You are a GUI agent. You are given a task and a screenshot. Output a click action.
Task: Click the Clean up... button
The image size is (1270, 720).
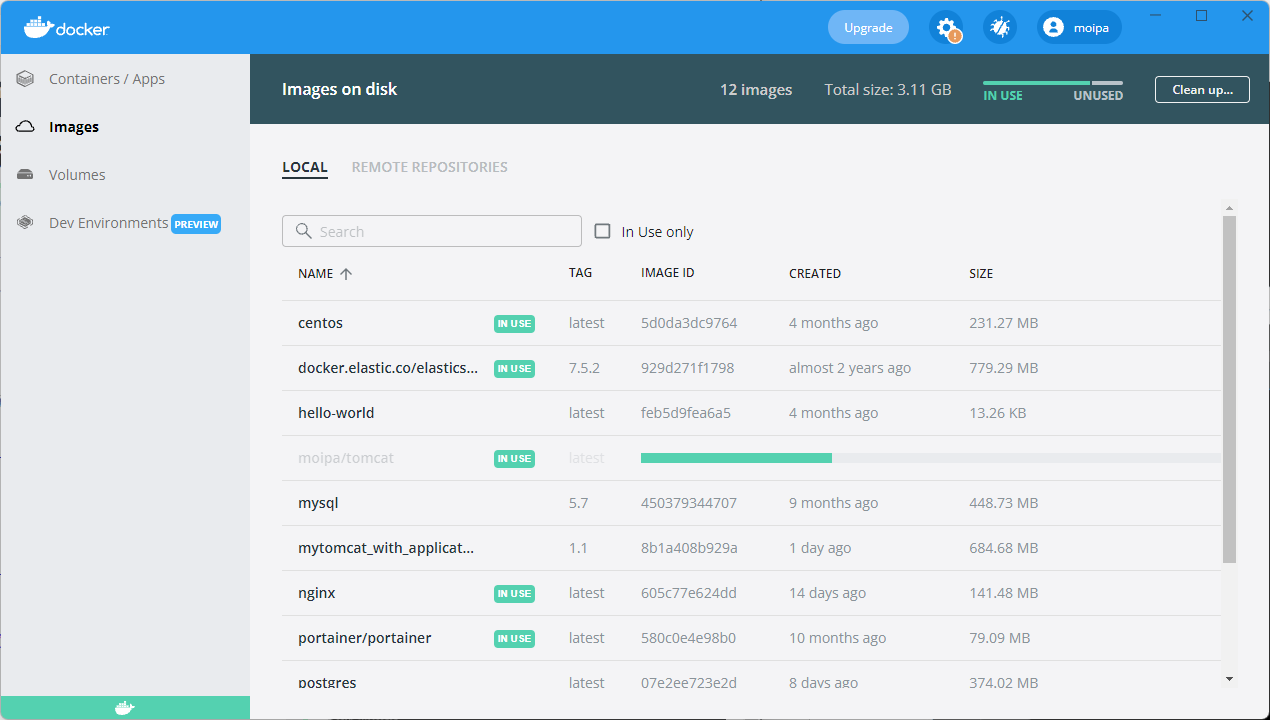(x=1202, y=89)
